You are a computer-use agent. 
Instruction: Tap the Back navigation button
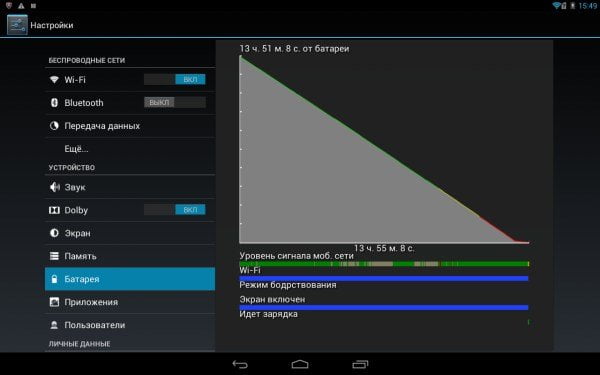point(240,364)
